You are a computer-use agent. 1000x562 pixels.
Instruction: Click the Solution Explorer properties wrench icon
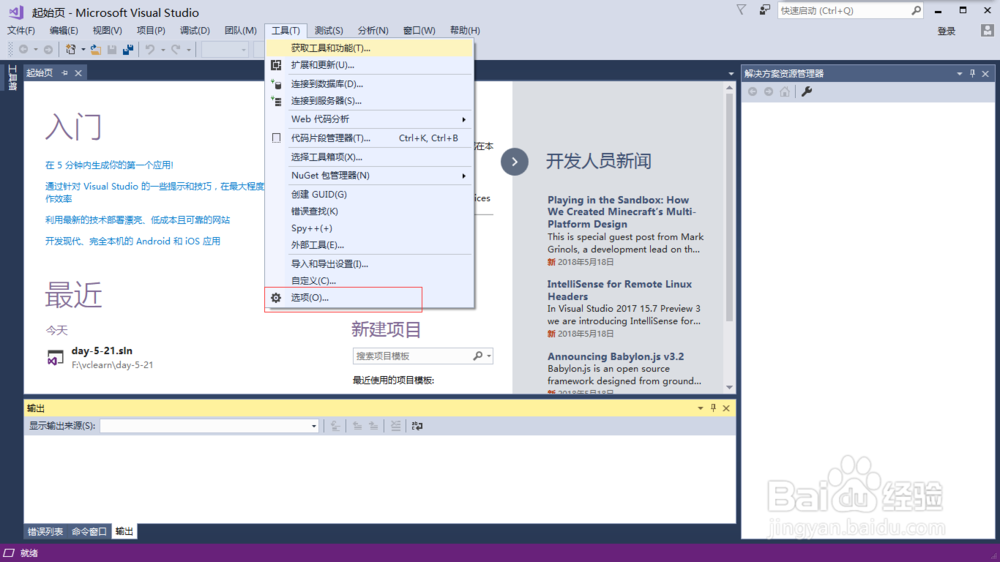click(x=807, y=92)
